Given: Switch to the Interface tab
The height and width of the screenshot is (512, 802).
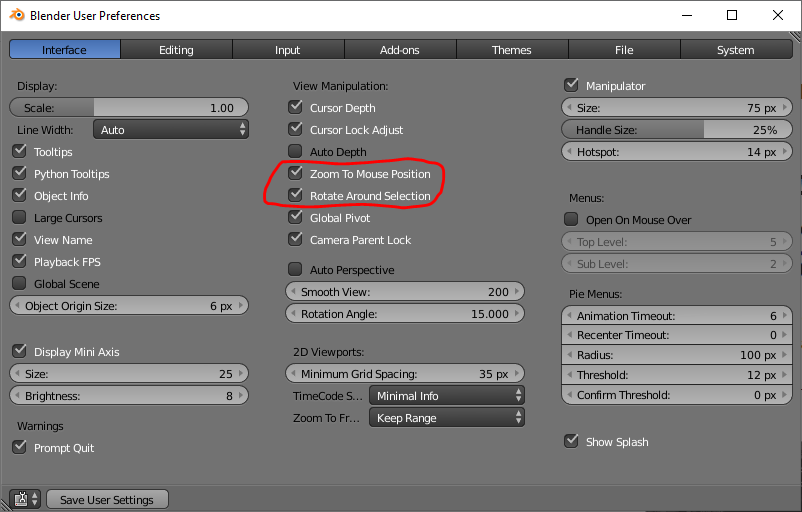Looking at the screenshot, I should pos(64,50).
